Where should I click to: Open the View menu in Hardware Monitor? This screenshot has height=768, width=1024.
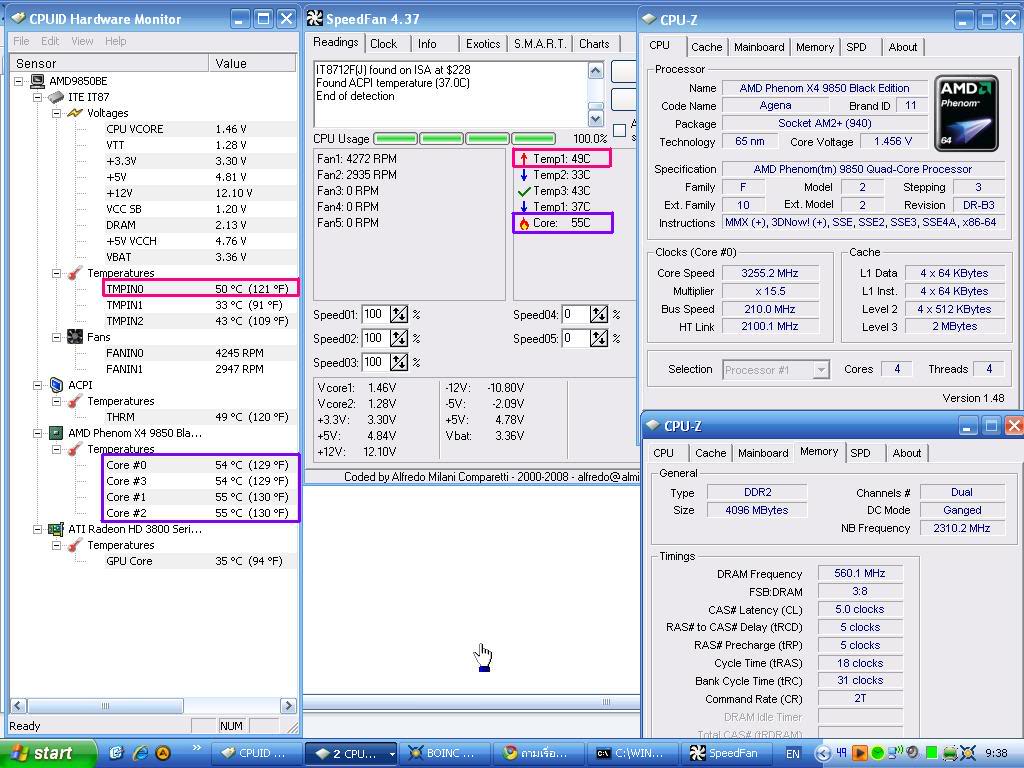coord(82,41)
